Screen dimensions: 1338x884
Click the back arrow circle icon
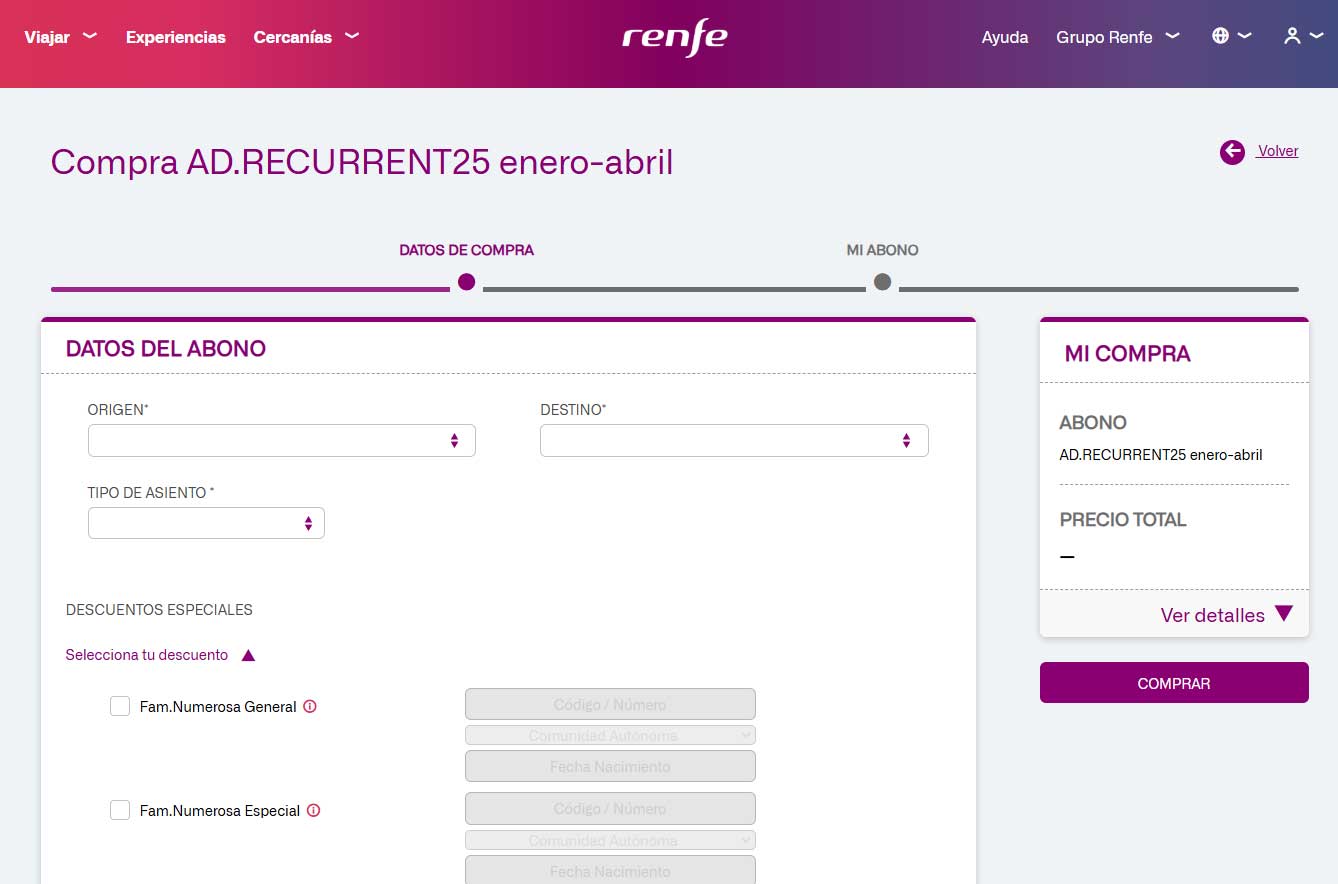pyautogui.click(x=1232, y=152)
